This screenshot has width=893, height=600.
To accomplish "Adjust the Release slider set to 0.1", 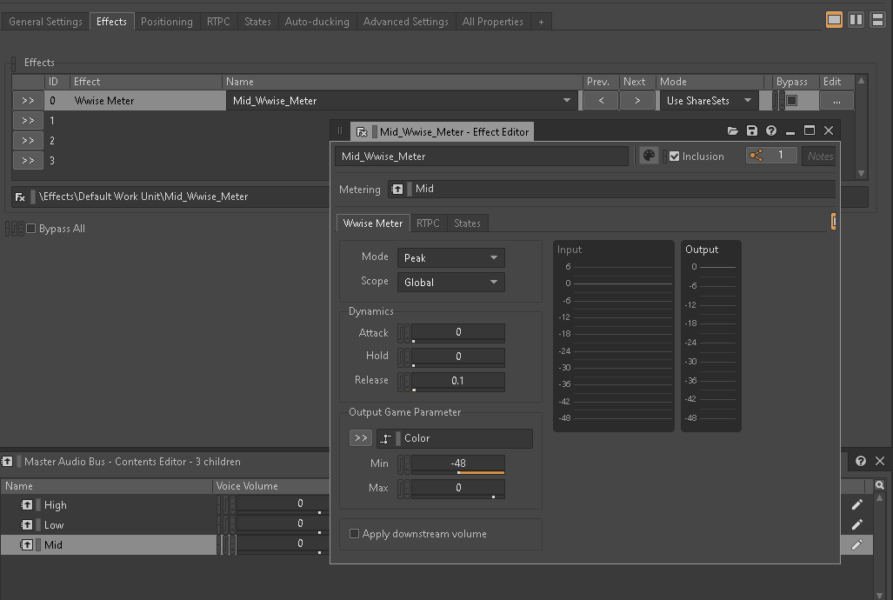I will 458,381.
